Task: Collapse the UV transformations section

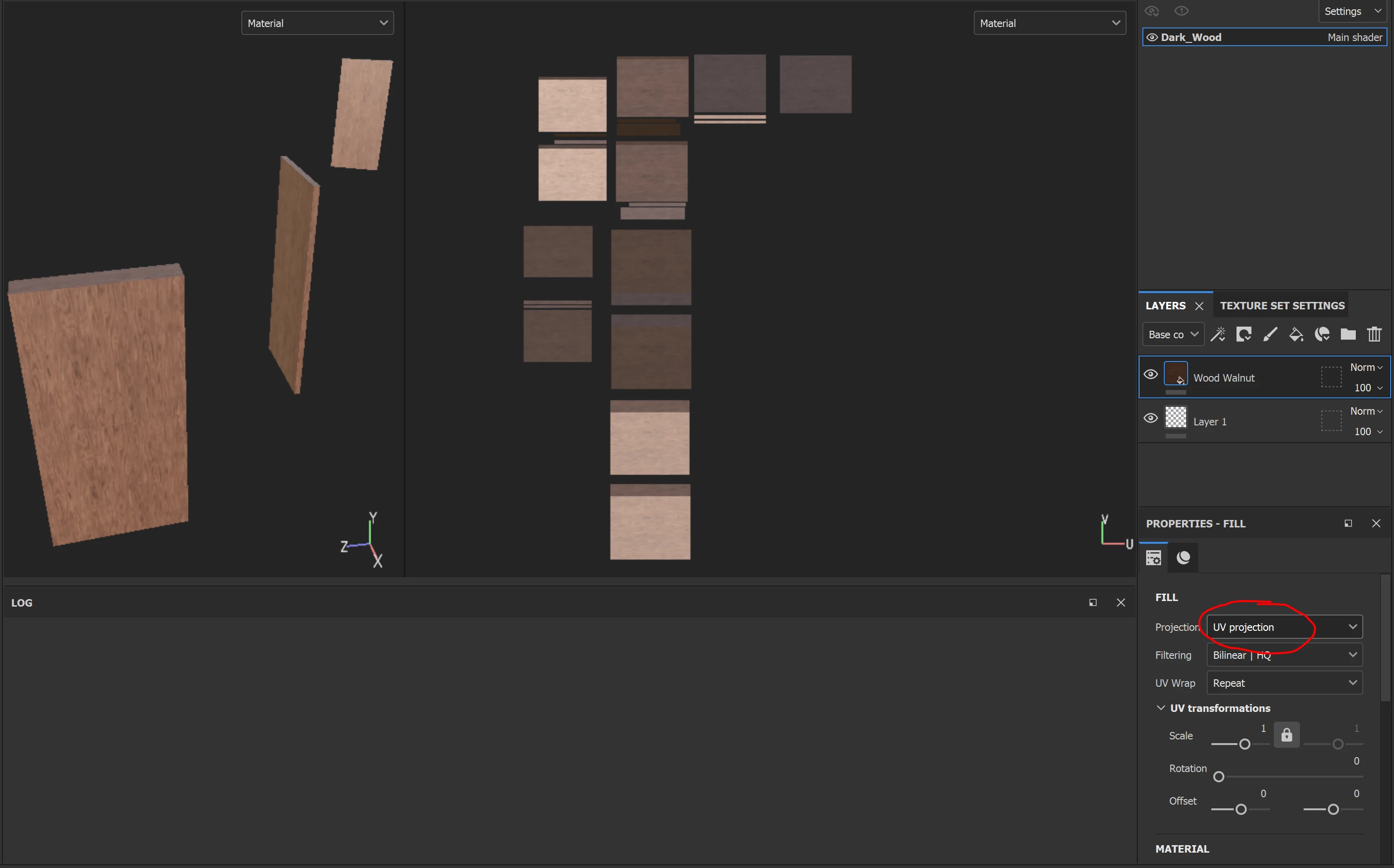Action: [x=1161, y=708]
